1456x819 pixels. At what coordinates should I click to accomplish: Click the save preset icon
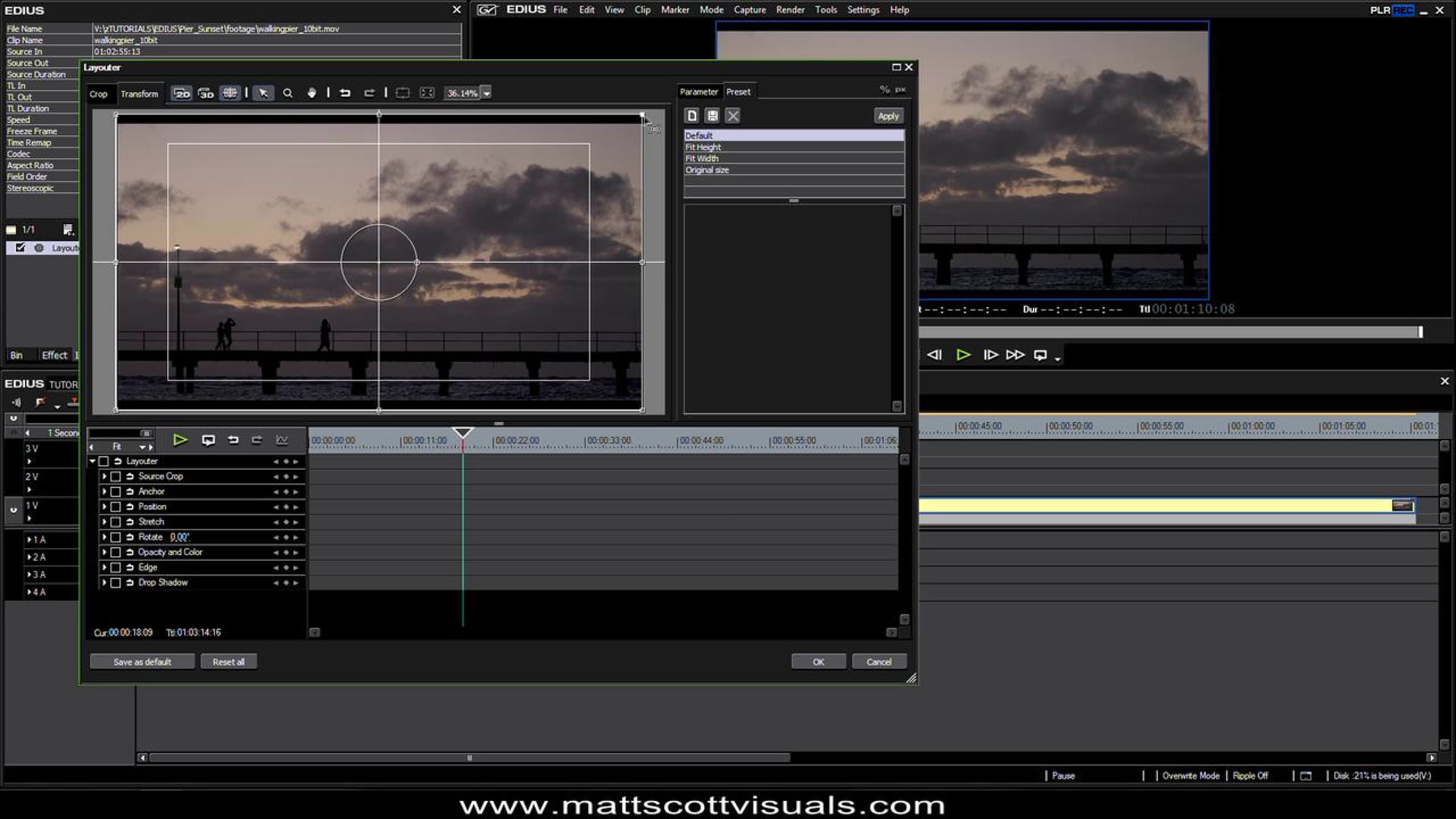713,116
